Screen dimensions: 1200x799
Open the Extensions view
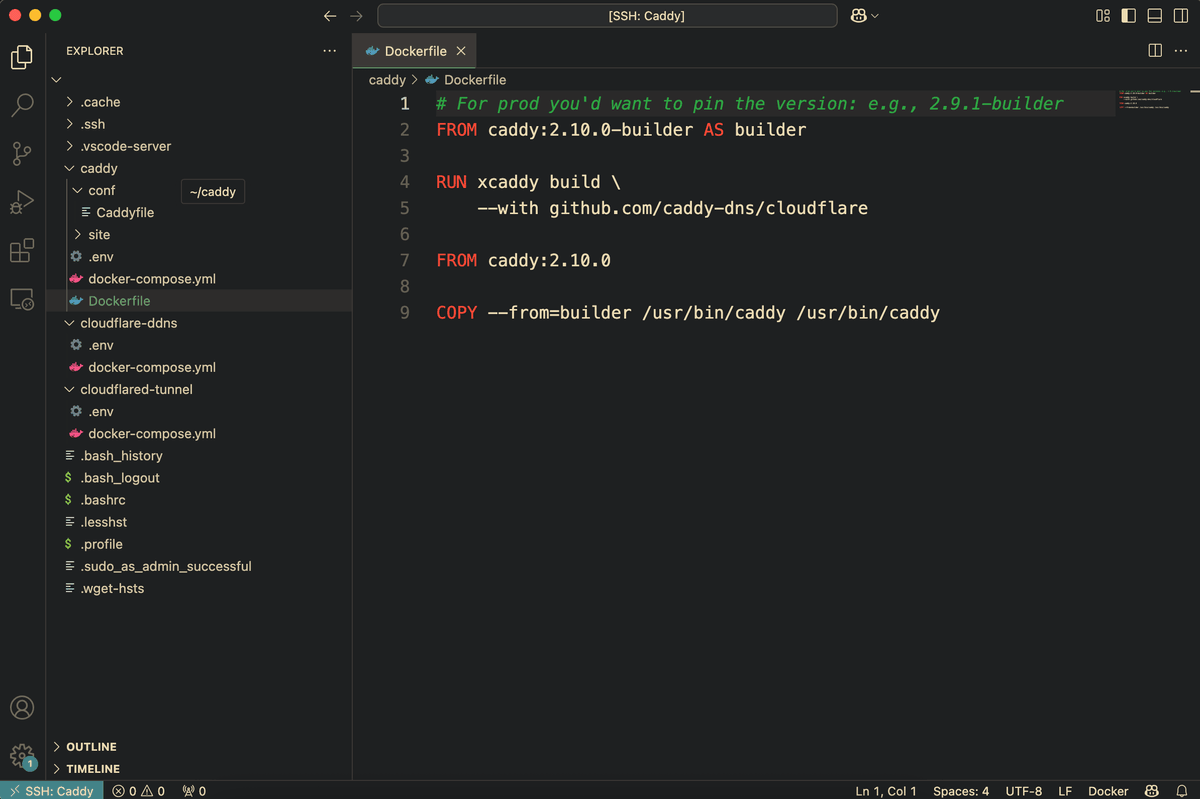coord(21,250)
